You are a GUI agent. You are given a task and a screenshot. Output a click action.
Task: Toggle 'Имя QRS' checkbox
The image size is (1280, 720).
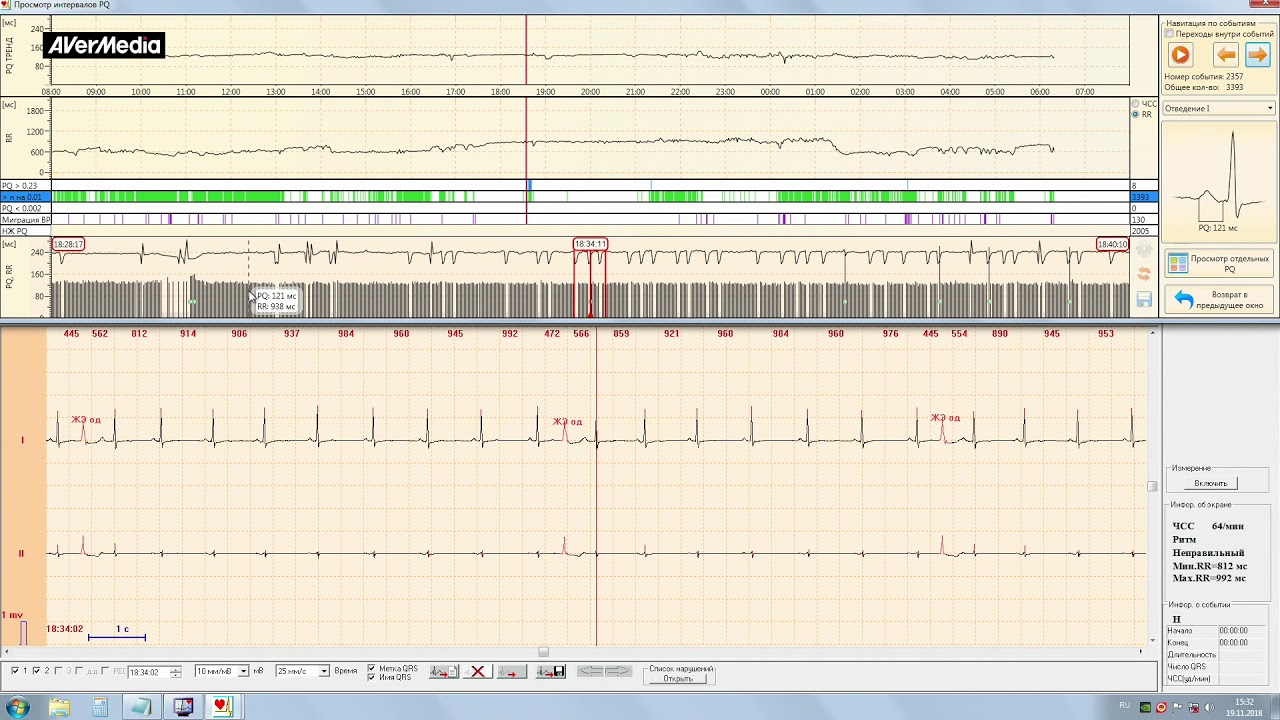[372, 677]
